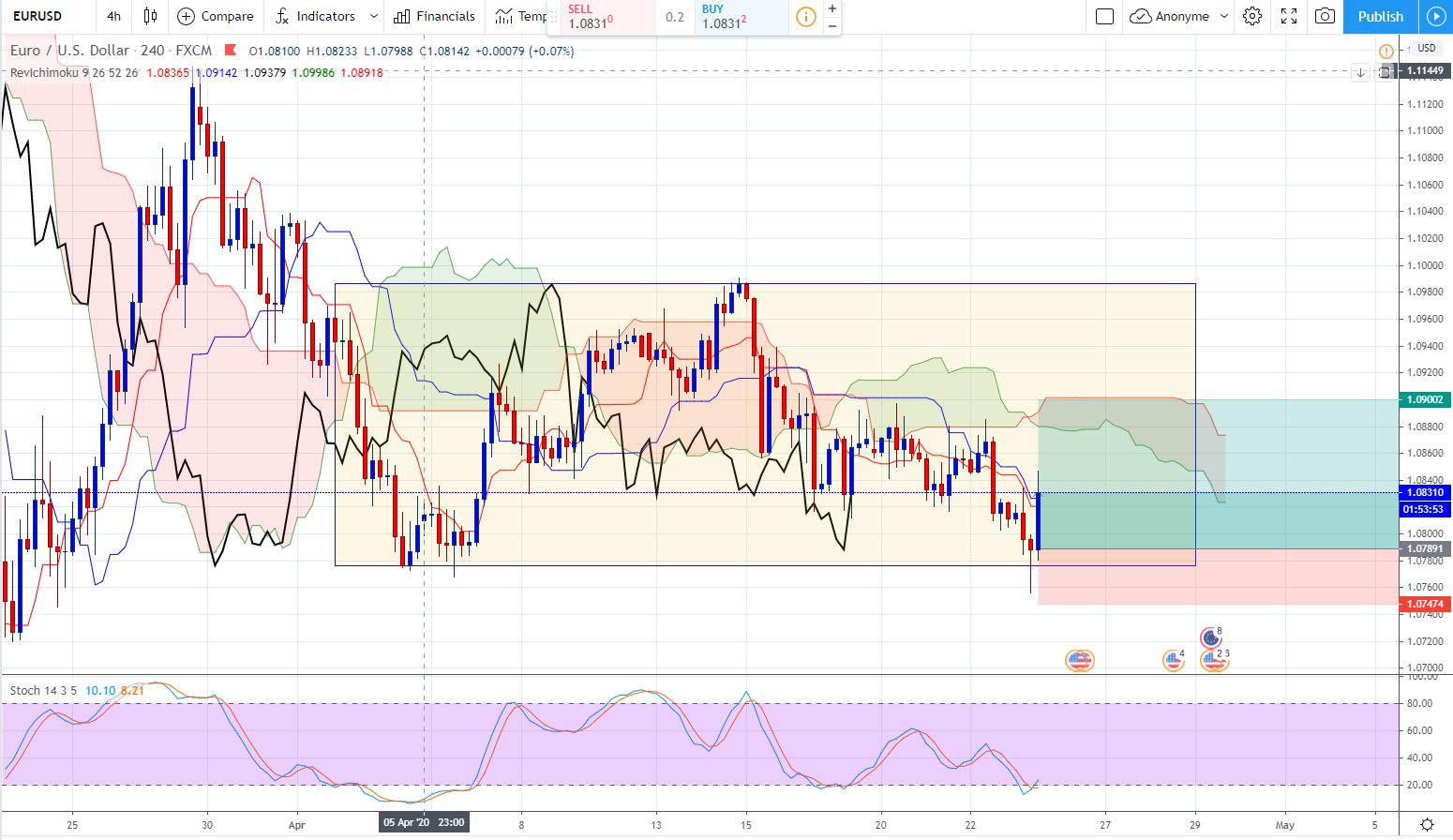Click the 80.00 level on Stoch axis
Screen dimensions: 1453x840
point(1419,703)
